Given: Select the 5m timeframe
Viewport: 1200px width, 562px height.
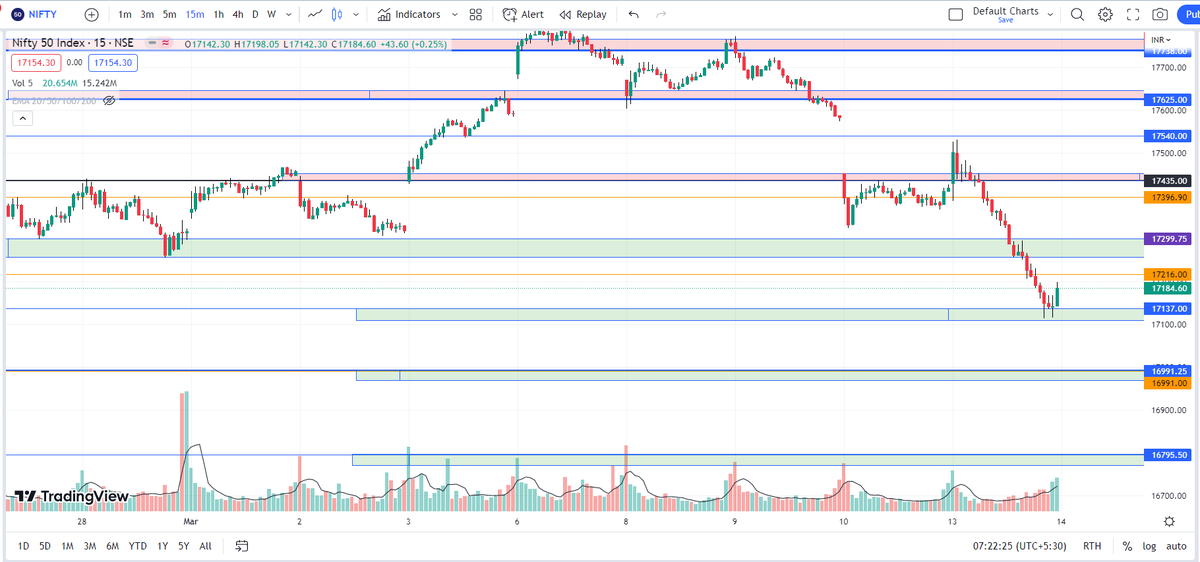Looking at the screenshot, I should tap(170, 14).
